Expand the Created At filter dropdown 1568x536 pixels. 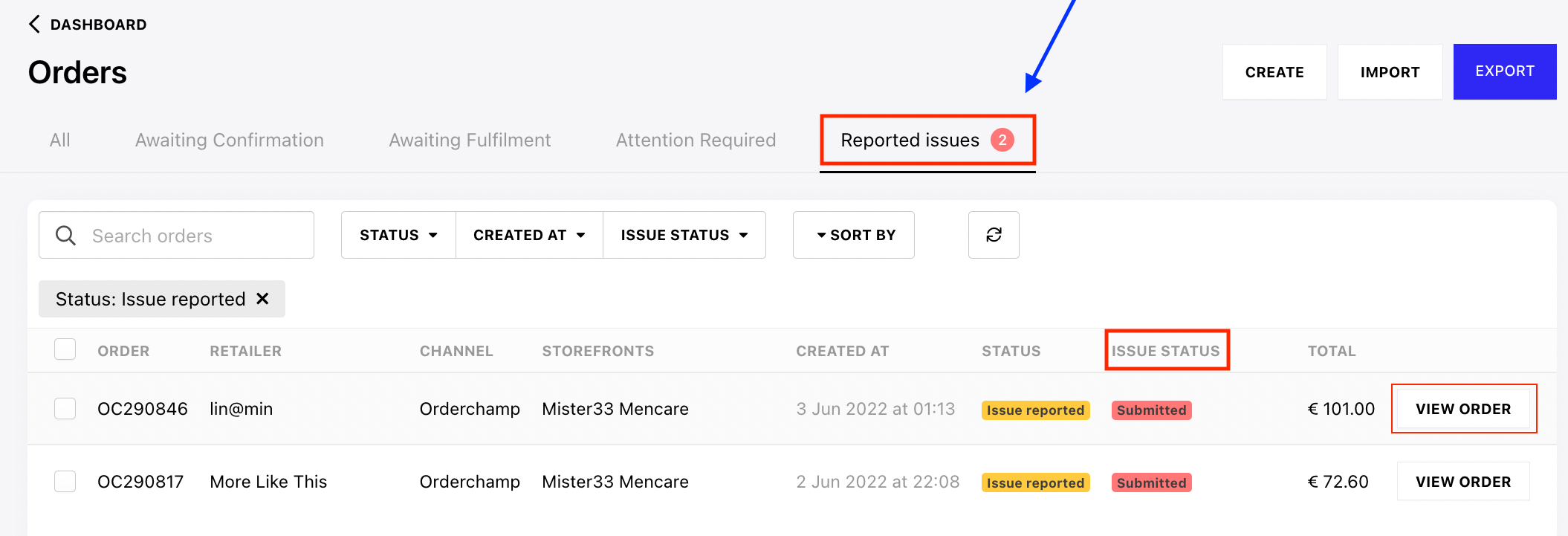coord(529,235)
